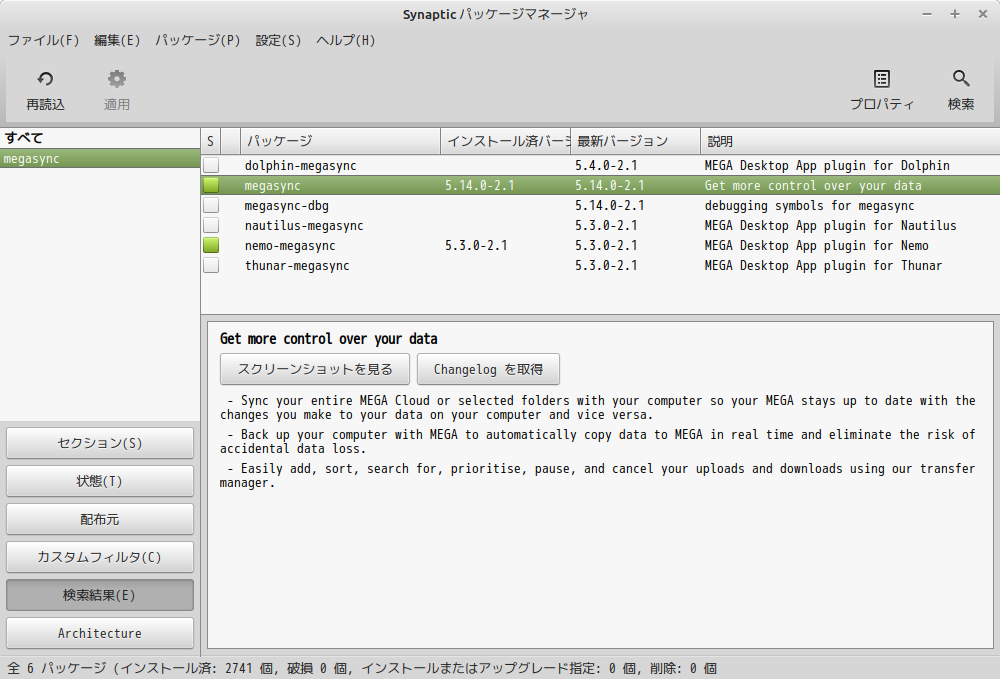Screen dimensions: 1000x679
Task: Click the Apply (適用) gear icon
Action: point(117,79)
